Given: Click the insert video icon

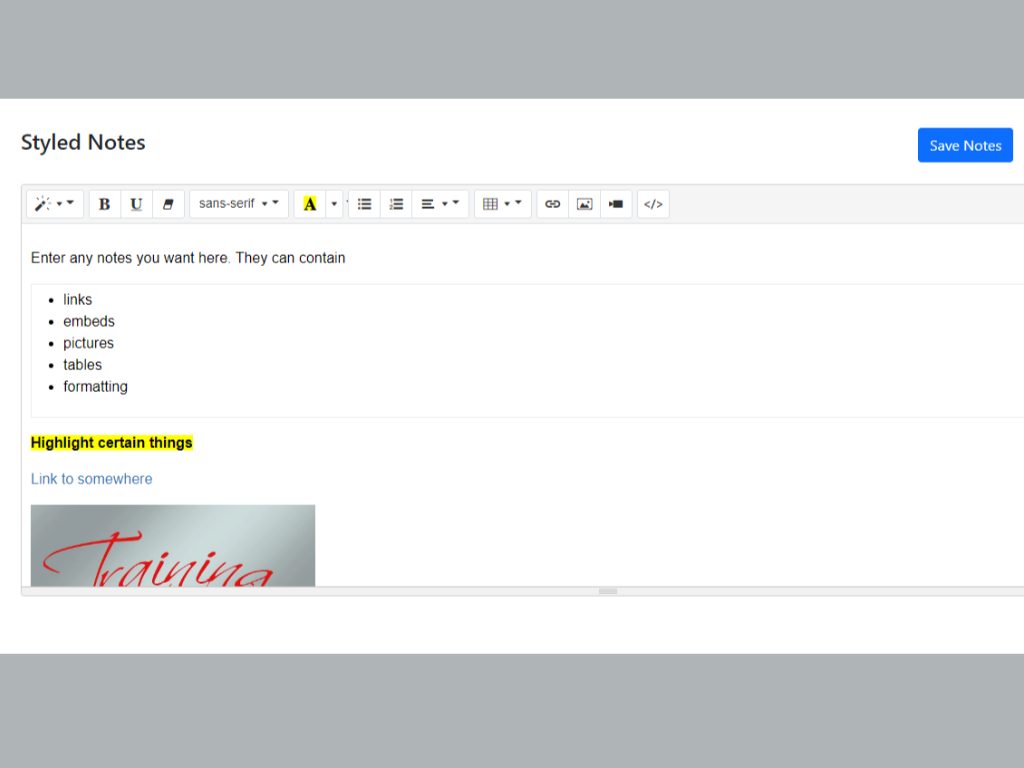Looking at the screenshot, I should 616,204.
